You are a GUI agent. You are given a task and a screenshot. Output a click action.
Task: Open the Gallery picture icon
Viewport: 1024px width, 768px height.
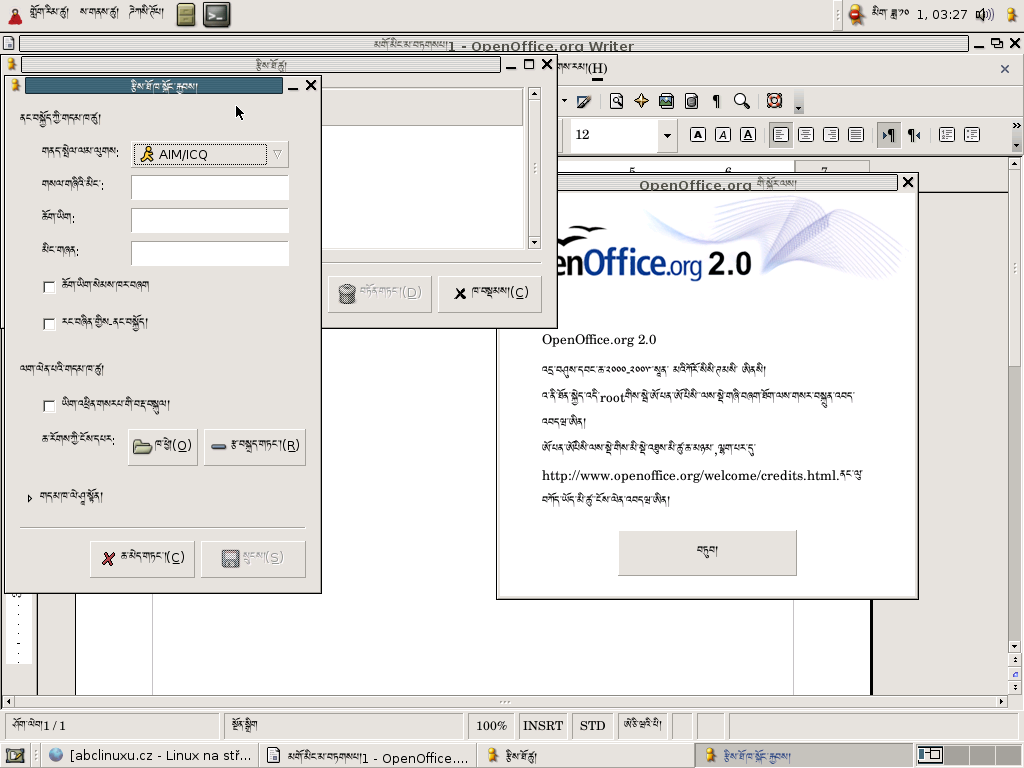click(x=666, y=101)
